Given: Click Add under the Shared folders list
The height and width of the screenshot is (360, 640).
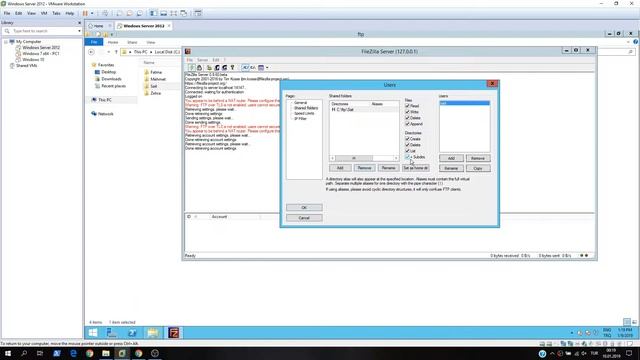Looking at the screenshot, I should click(340, 168).
